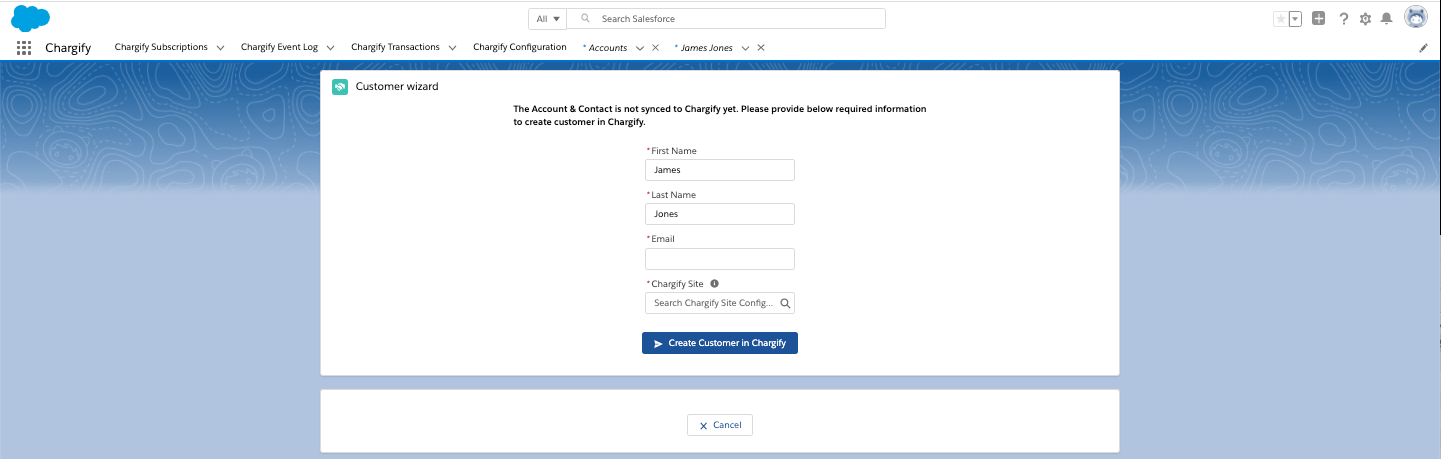Viewport: 1441px width, 459px height.
Task: Open the global actions plus icon
Action: 1319,18
